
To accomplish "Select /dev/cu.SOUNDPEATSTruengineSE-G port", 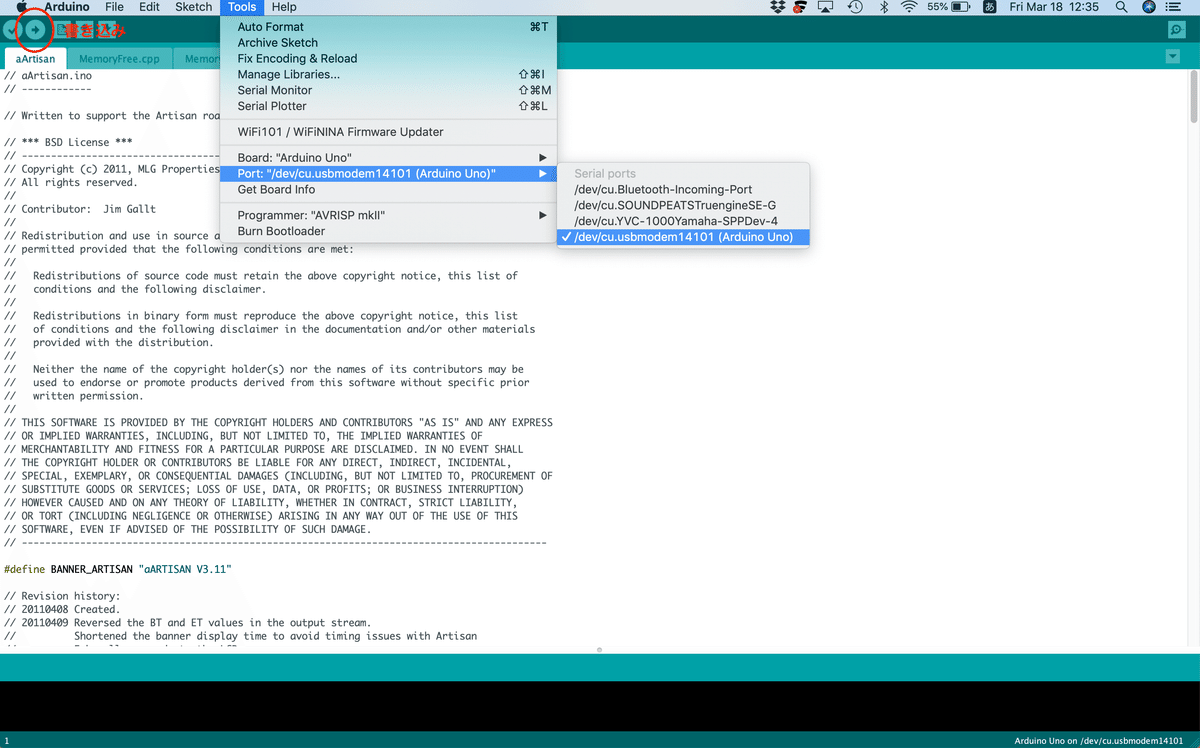I will (683, 205).
